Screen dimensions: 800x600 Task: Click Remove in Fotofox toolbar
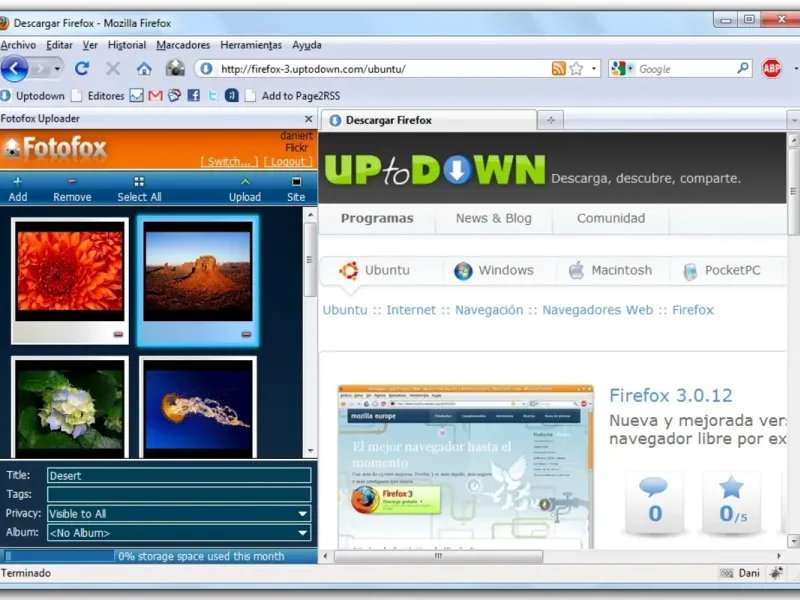tap(72, 189)
